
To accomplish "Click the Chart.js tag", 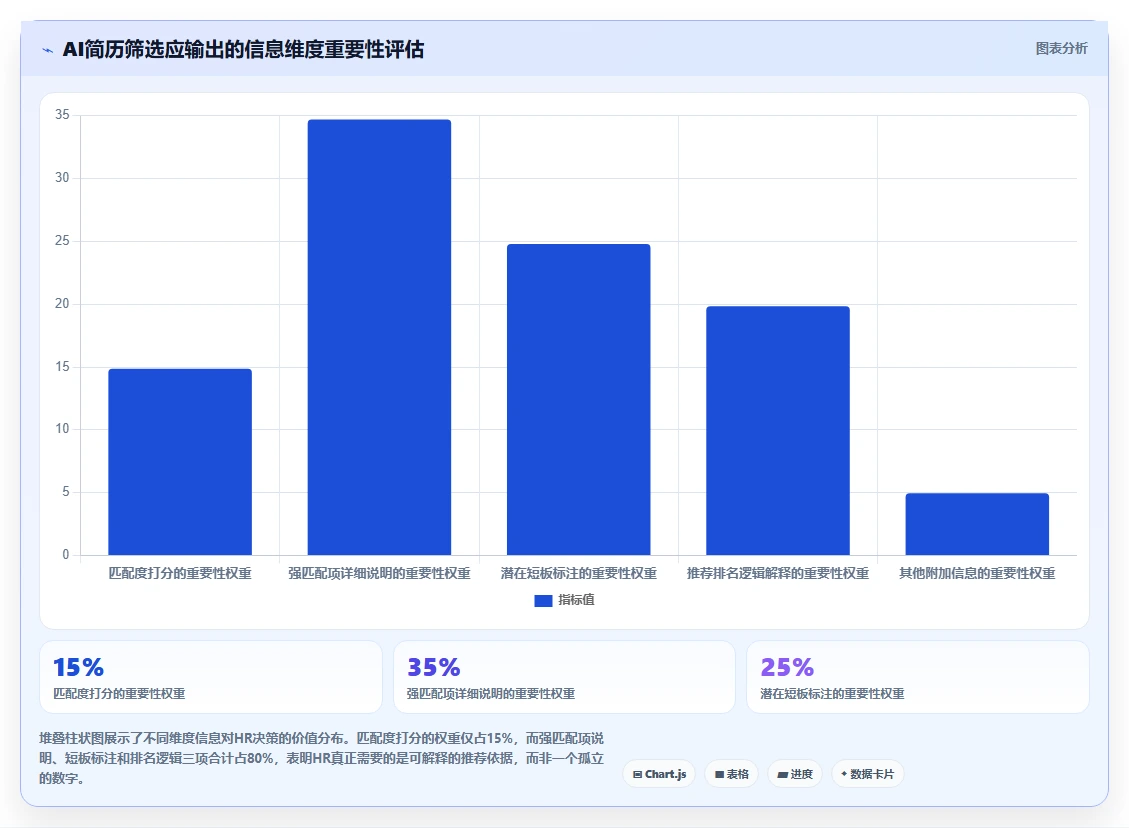I will click(659, 774).
